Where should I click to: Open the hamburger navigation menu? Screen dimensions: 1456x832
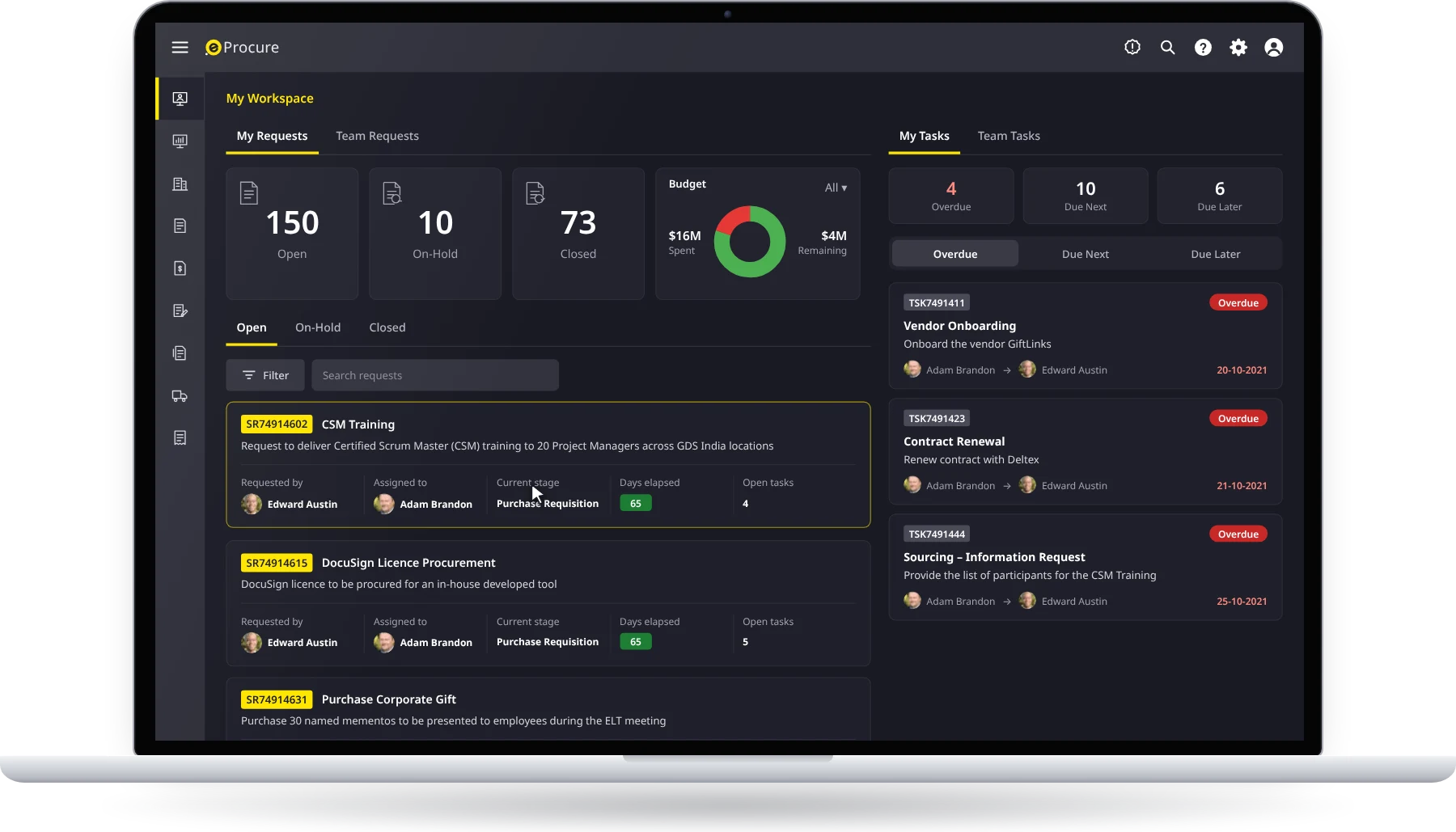pos(180,48)
